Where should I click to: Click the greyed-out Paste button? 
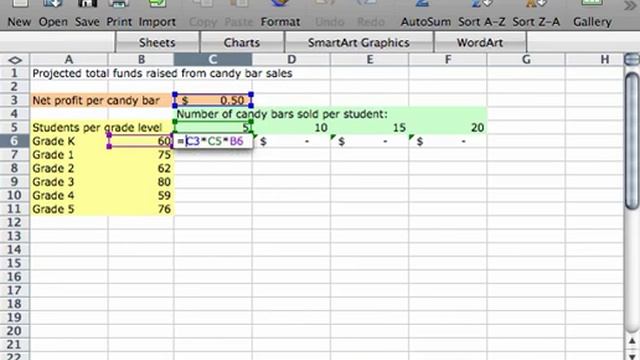click(239, 15)
